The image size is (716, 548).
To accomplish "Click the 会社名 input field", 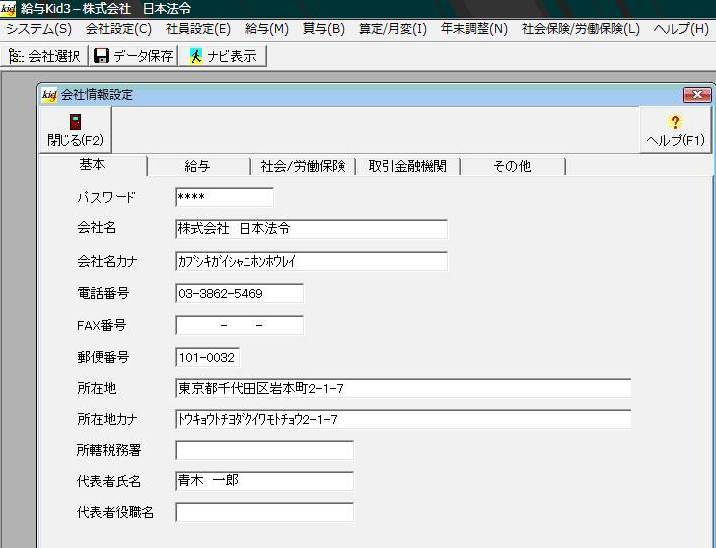I will coord(311,229).
